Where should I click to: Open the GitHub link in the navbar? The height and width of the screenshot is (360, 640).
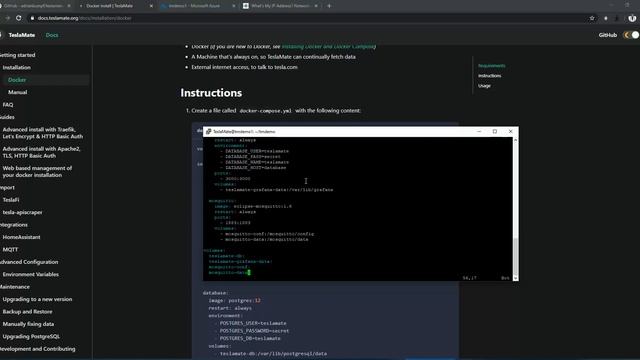[607, 35]
